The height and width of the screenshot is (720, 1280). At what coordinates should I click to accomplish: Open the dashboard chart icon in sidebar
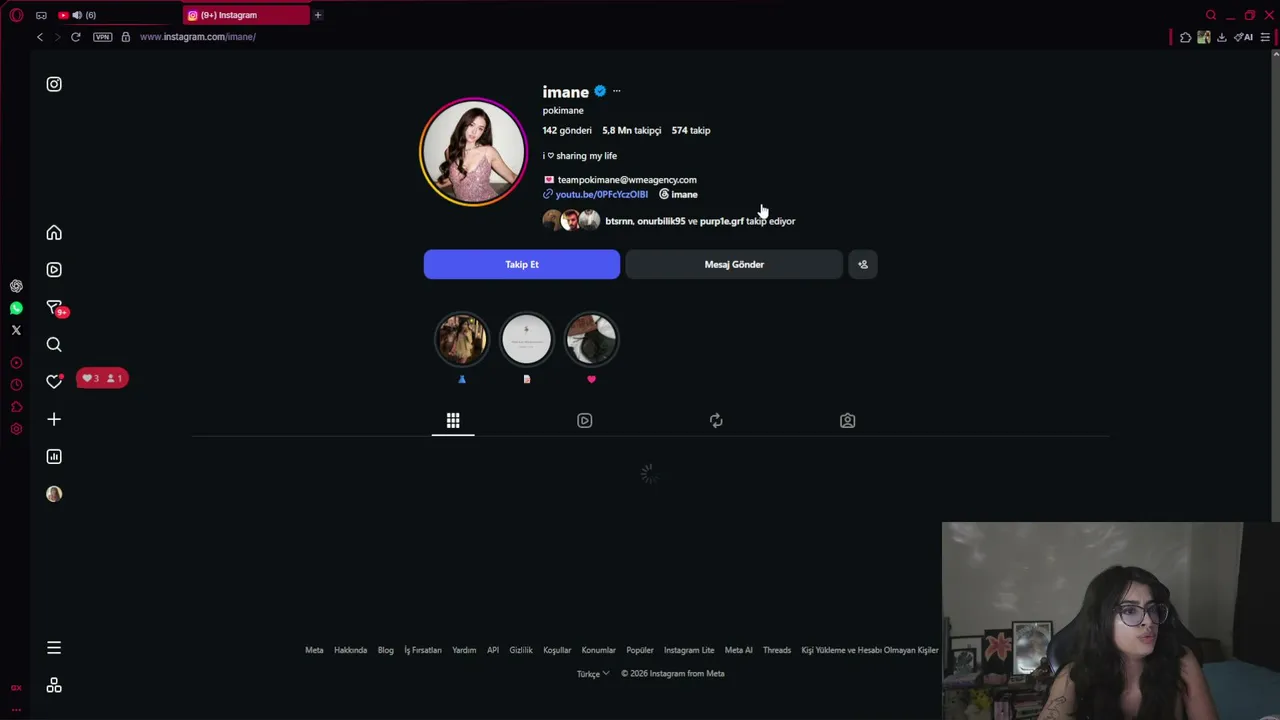pyautogui.click(x=54, y=457)
